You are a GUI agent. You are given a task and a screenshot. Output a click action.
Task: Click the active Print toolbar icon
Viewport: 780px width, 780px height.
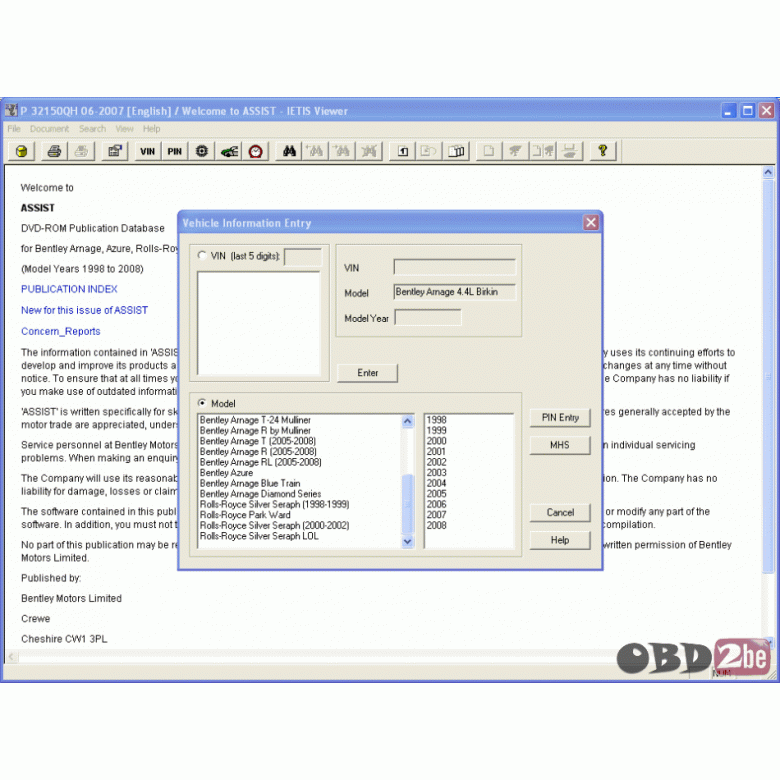(x=54, y=151)
